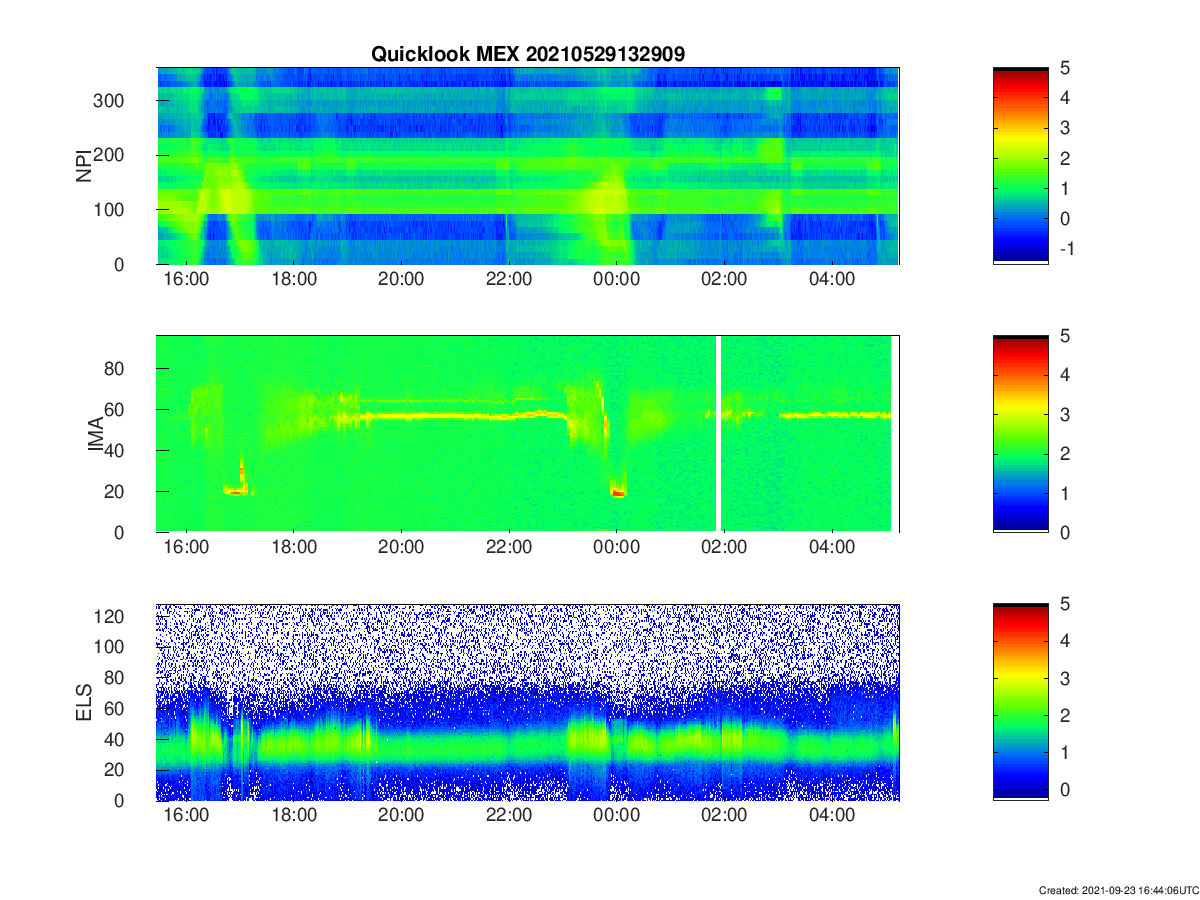Select the ELS spectrogram plot area
The image size is (1200, 900).
(528, 702)
